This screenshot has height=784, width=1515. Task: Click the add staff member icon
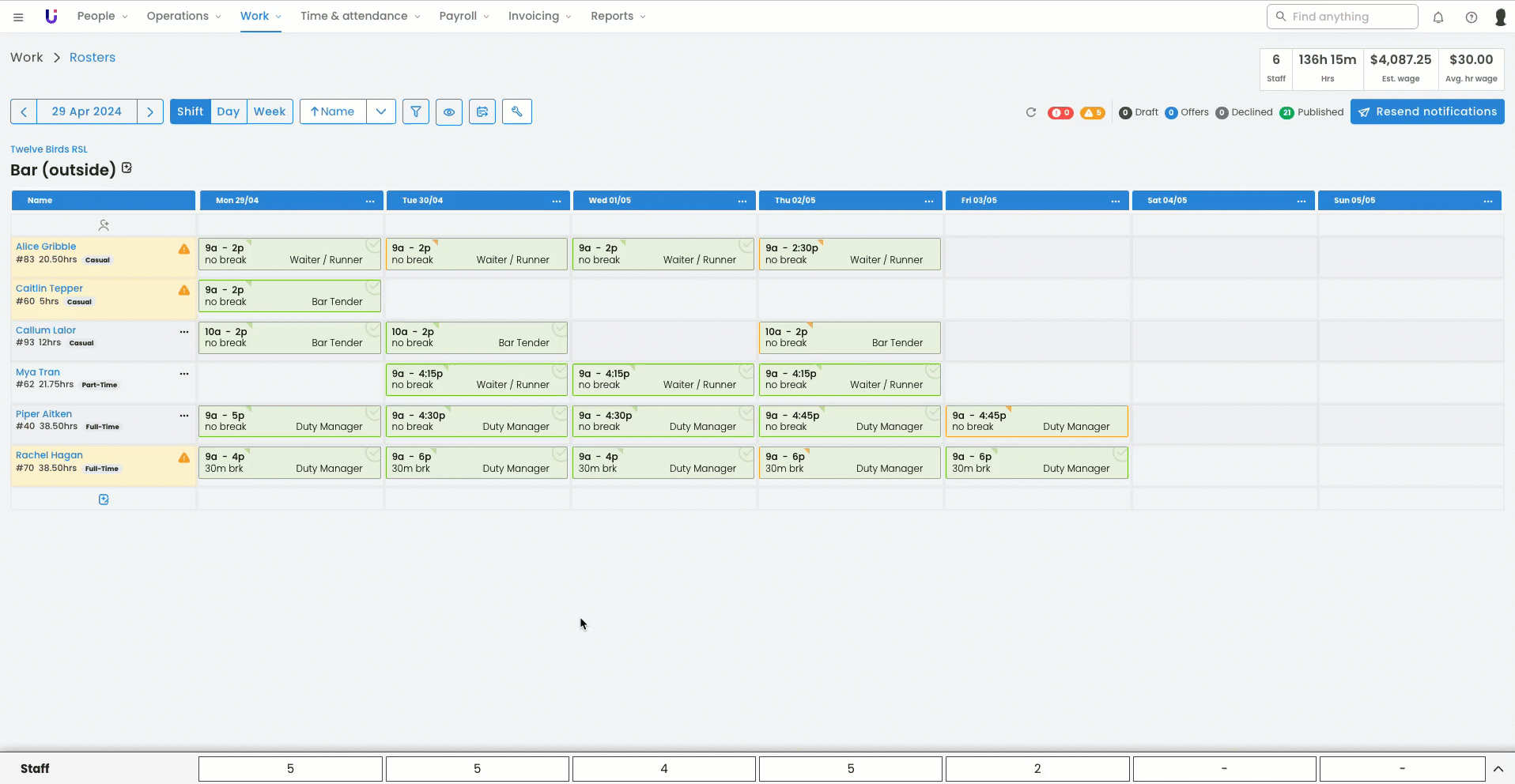(104, 225)
